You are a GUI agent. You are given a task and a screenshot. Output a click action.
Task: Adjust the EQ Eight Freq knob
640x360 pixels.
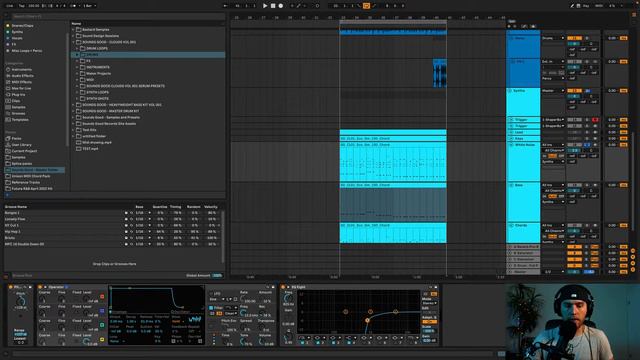[288, 299]
